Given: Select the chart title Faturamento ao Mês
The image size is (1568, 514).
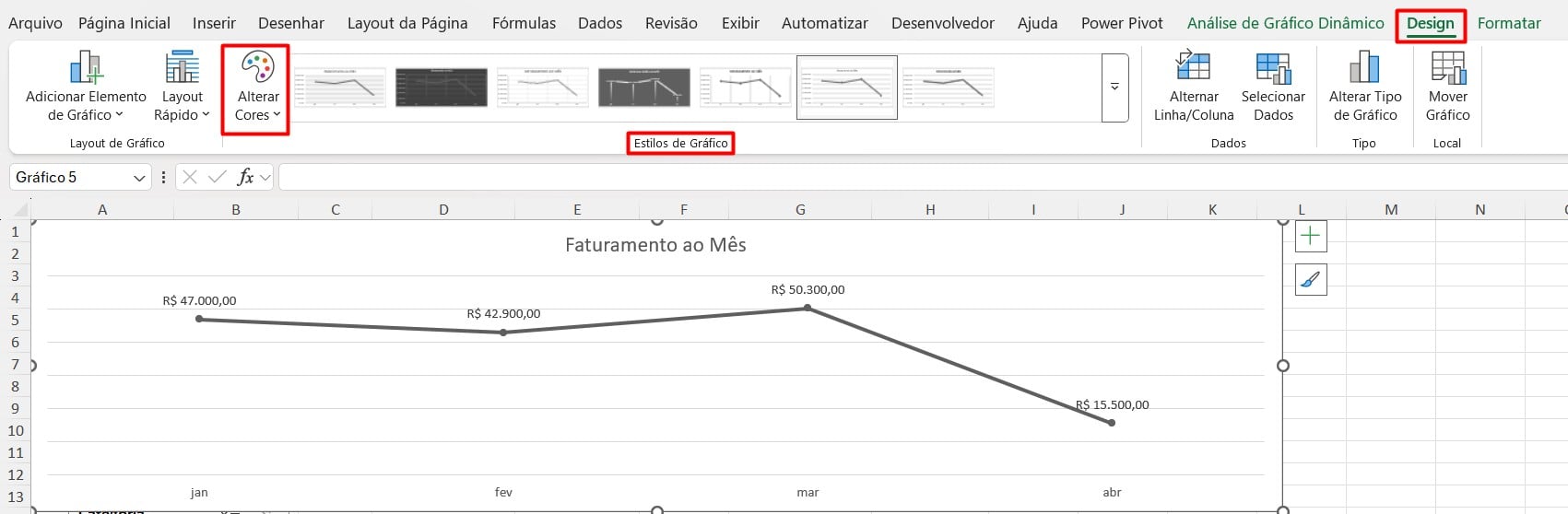Looking at the screenshot, I should click(x=655, y=245).
